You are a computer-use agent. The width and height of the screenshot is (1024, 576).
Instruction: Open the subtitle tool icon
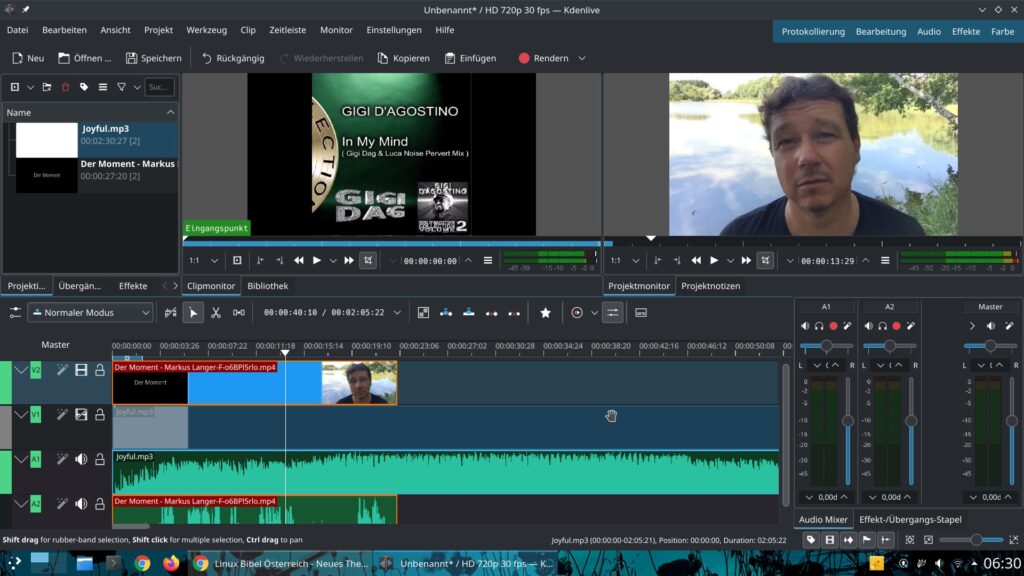pos(641,313)
